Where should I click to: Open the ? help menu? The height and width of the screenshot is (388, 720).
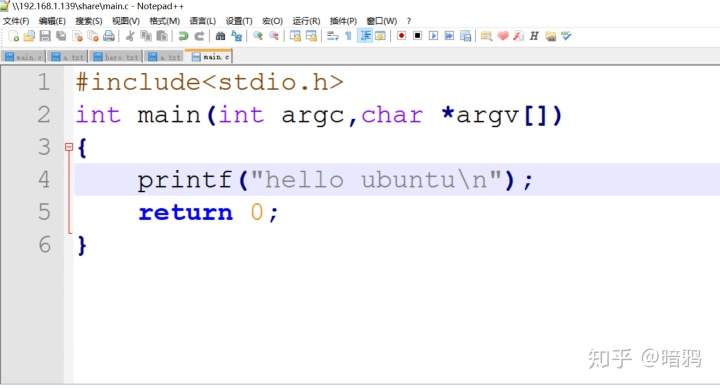click(x=409, y=21)
